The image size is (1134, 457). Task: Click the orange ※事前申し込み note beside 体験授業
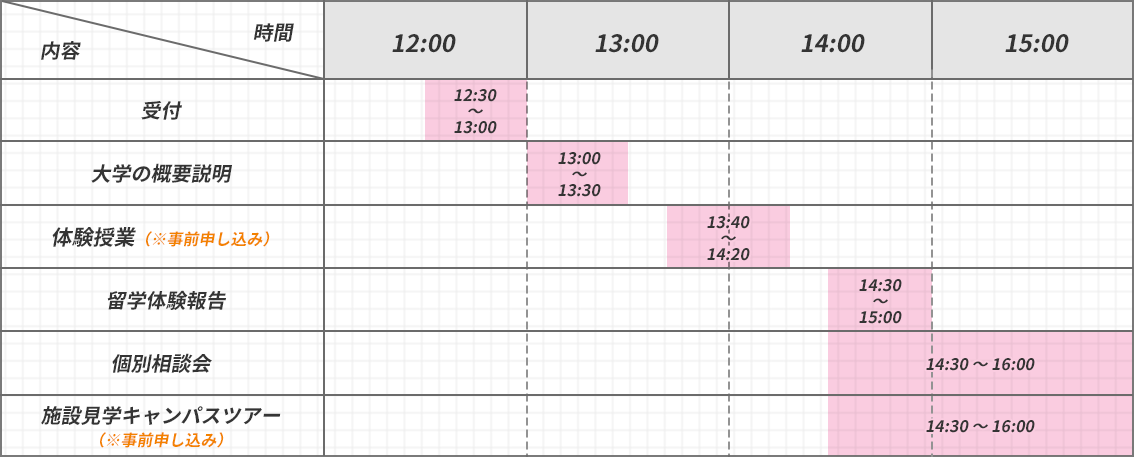tap(206, 239)
